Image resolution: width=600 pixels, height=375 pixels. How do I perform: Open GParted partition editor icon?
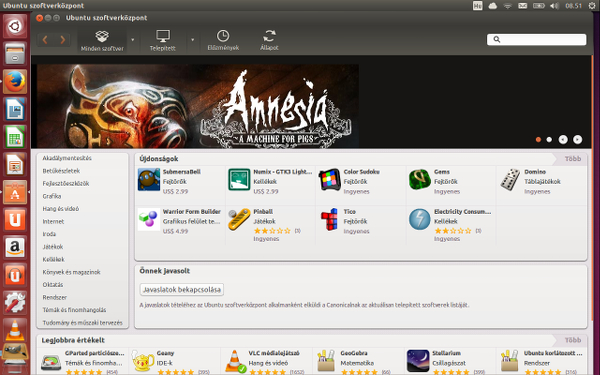coord(51,361)
